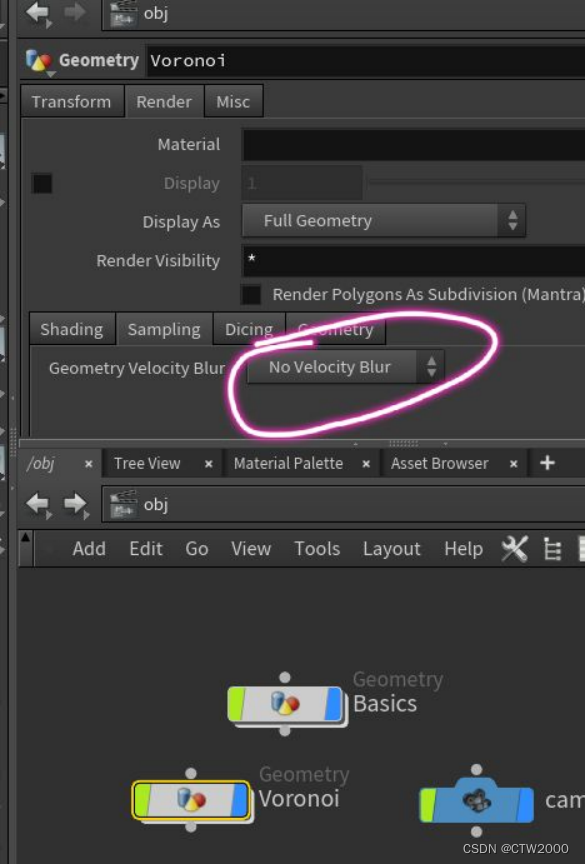Open the Go menu
Screen dimensions: 585x864
197,549
